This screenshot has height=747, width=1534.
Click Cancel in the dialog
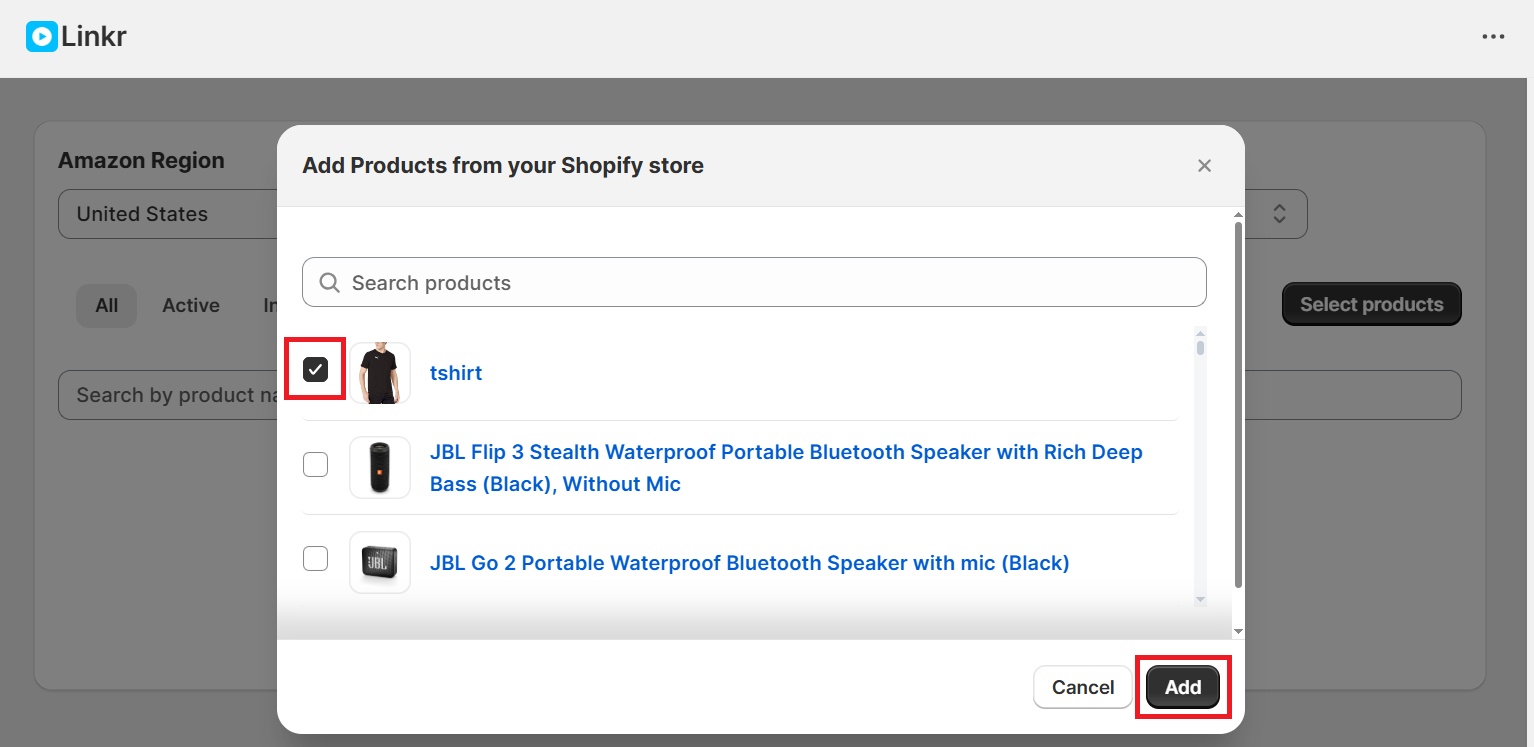[x=1083, y=687]
